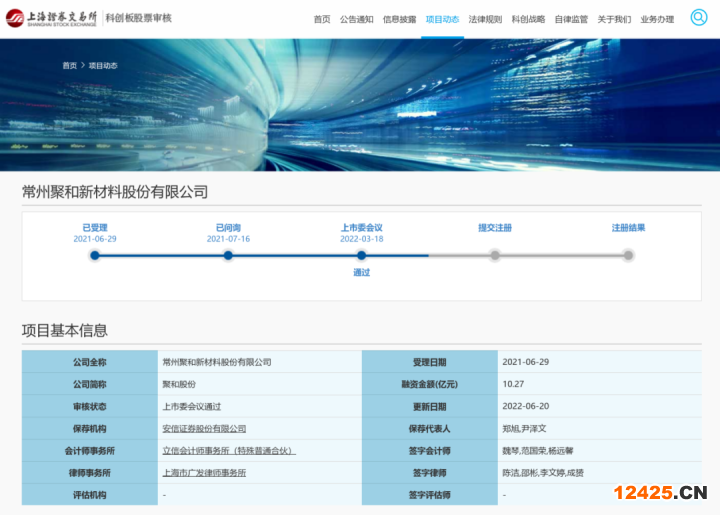This screenshot has width=720, height=515.
Task: Open 自律监管 menu item
Action: click(571, 19)
